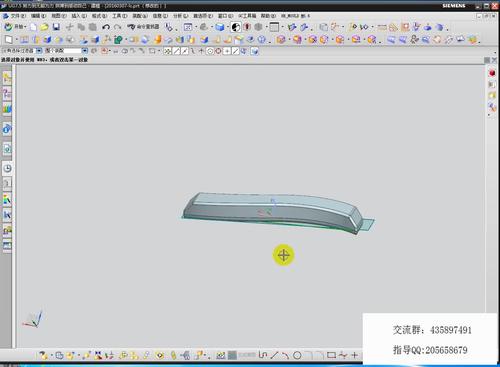Click the green gear feature icon
This screenshot has width=500, height=367.
pyautogui.click(x=118, y=40)
